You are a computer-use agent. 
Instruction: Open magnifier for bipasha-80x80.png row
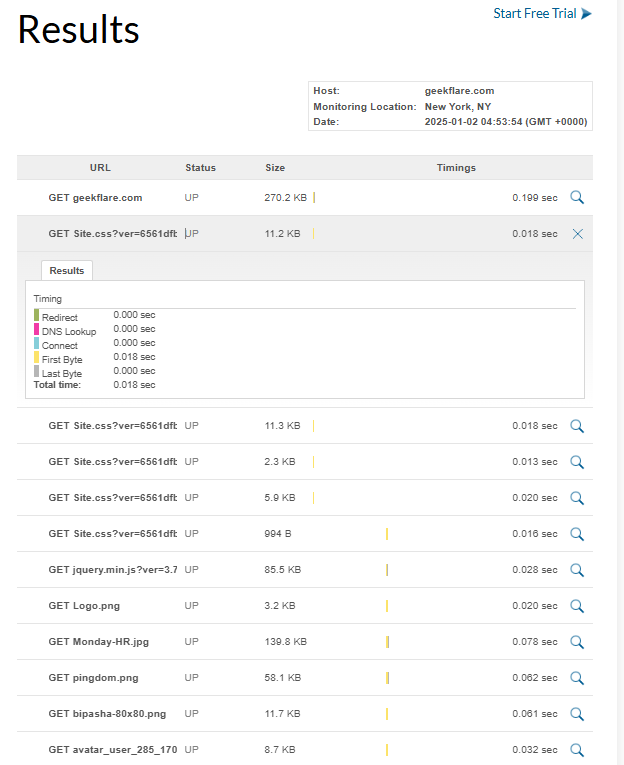pos(577,714)
